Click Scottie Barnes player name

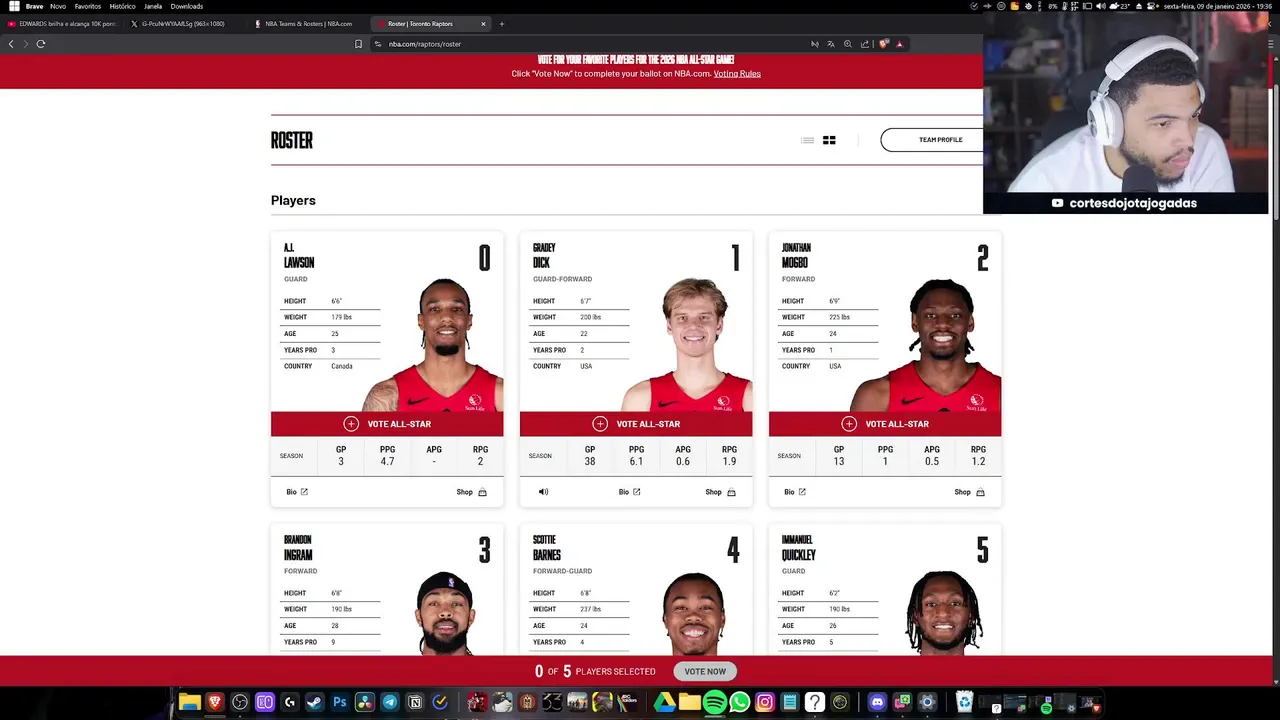pos(547,548)
